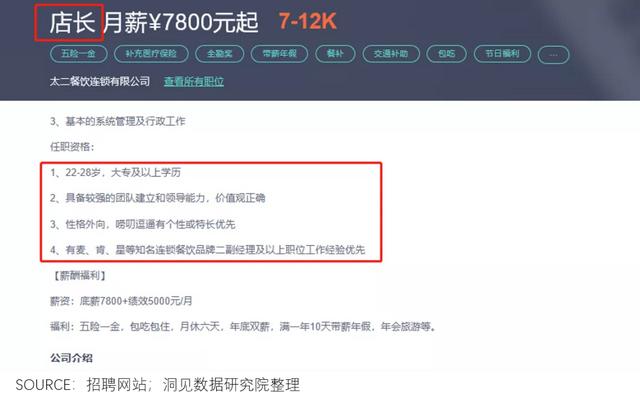Select the 节日福利 tag

[502, 54]
